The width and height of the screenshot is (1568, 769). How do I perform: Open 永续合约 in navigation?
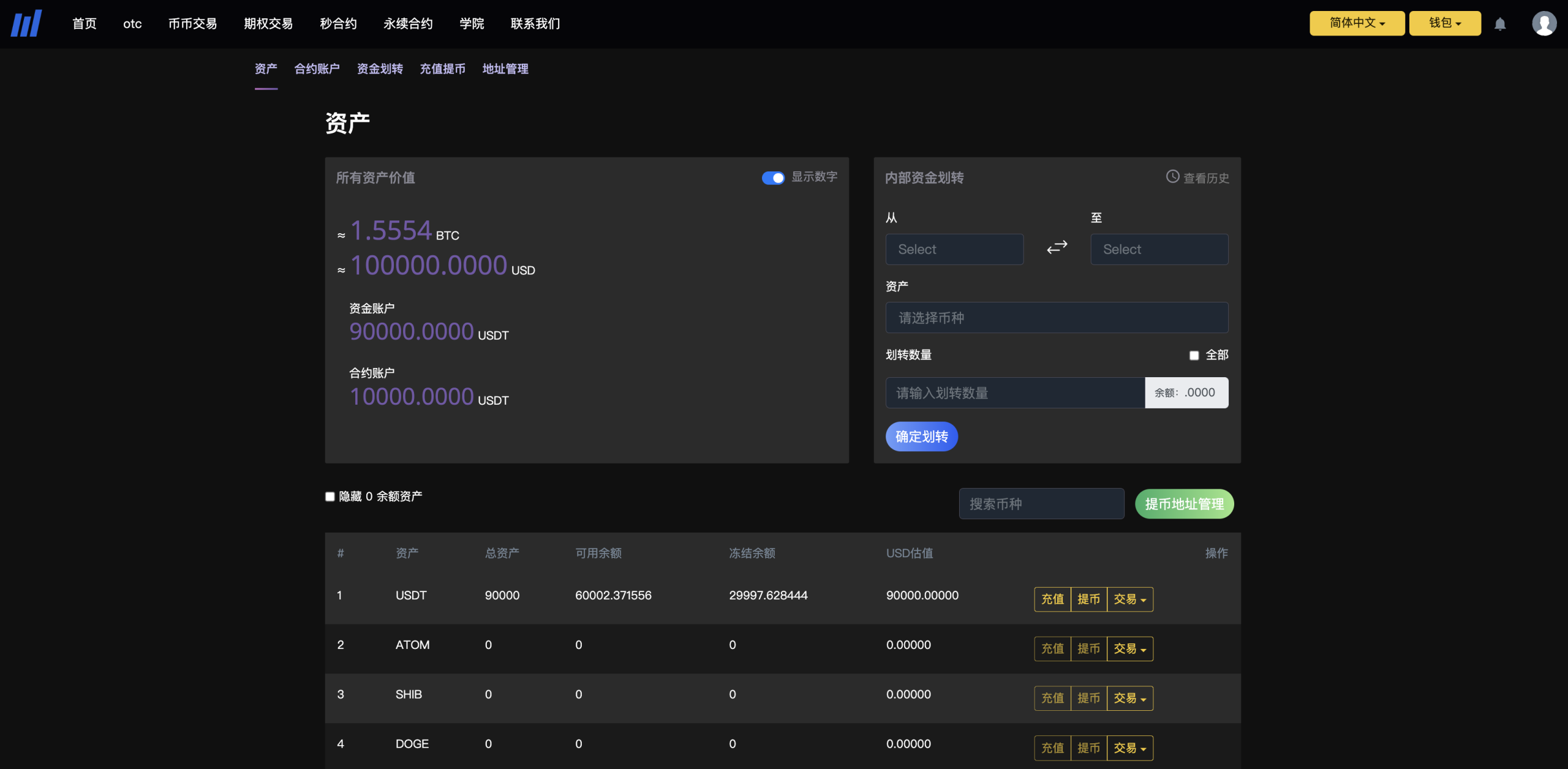coord(408,24)
